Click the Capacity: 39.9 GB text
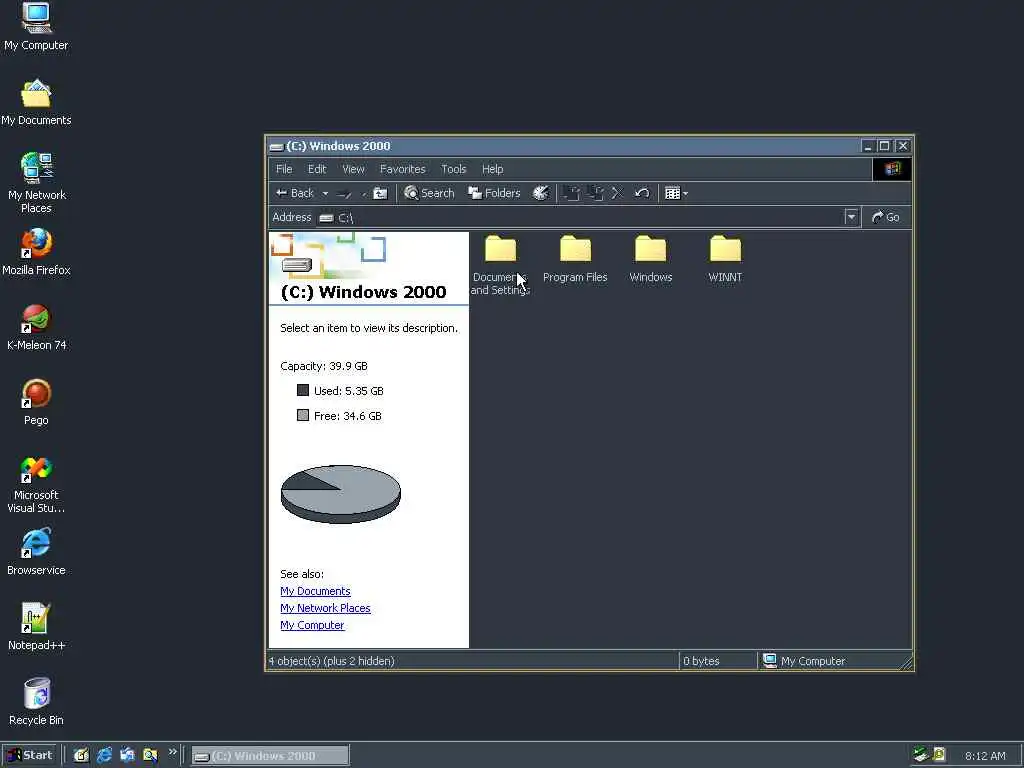Viewport: 1024px width, 768px height. pos(324,366)
